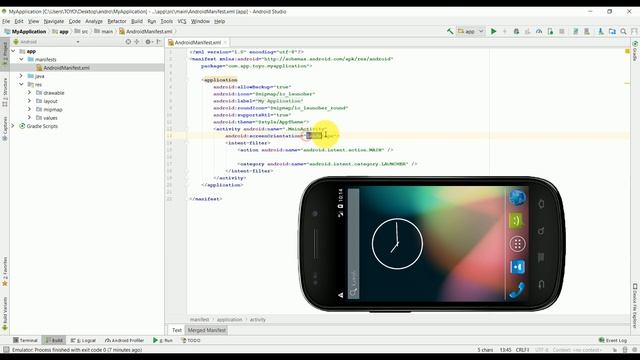This screenshot has height=360, width=640.
Task: Click the green Run app button
Action: click(493, 31)
